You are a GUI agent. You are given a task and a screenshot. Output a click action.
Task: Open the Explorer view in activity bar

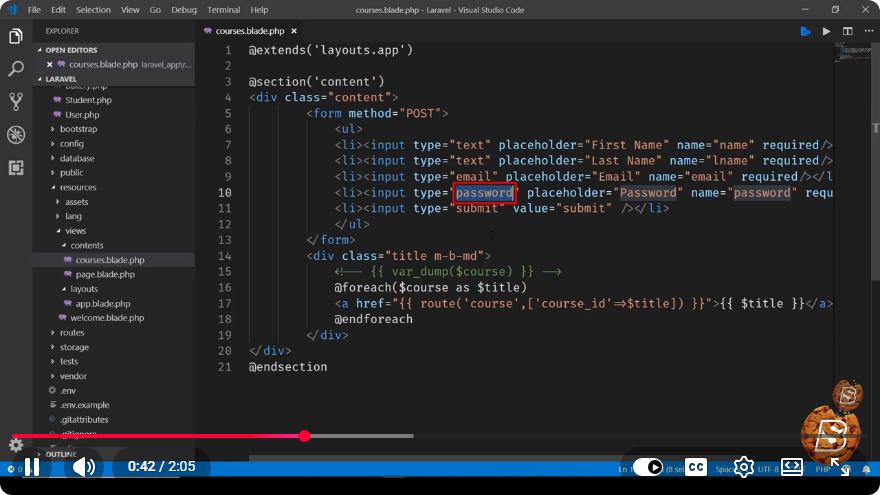pos(16,36)
